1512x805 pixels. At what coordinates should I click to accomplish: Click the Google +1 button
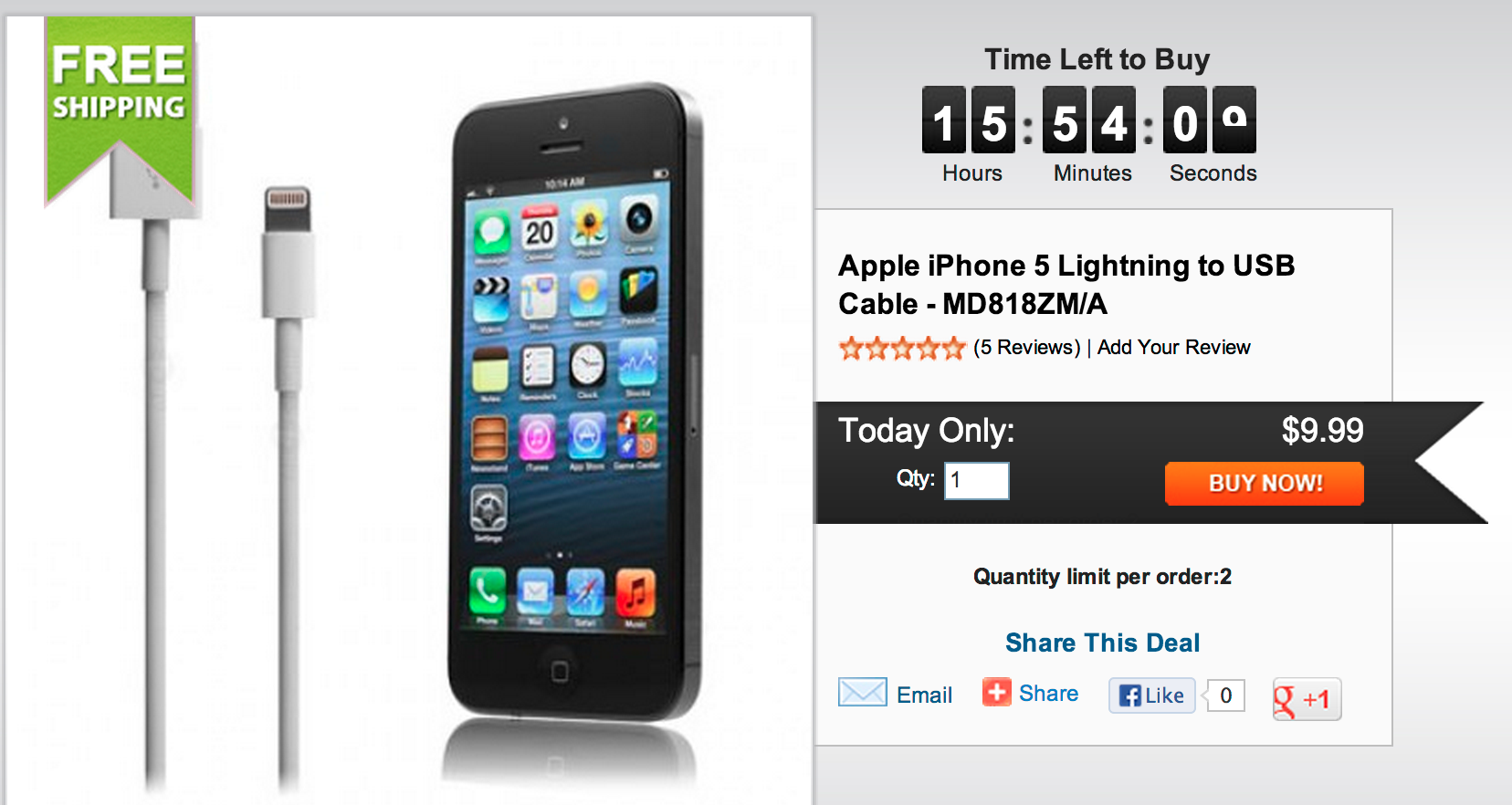(x=1307, y=699)
